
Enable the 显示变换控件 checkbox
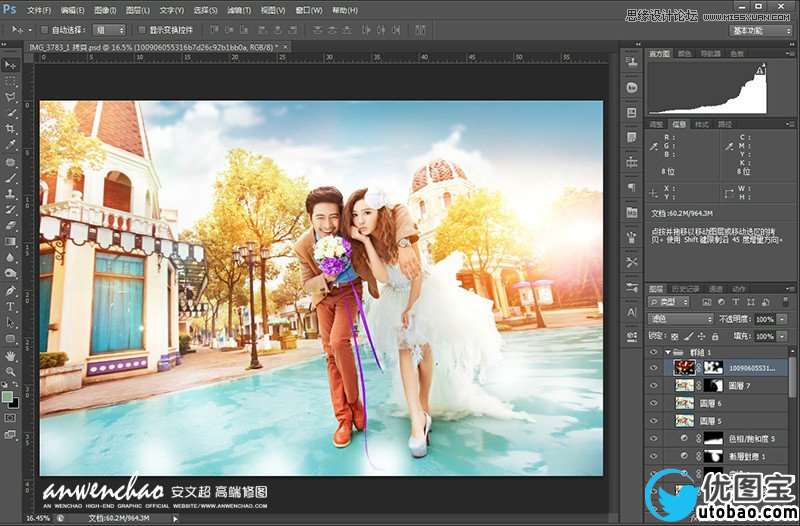[142, 30]
